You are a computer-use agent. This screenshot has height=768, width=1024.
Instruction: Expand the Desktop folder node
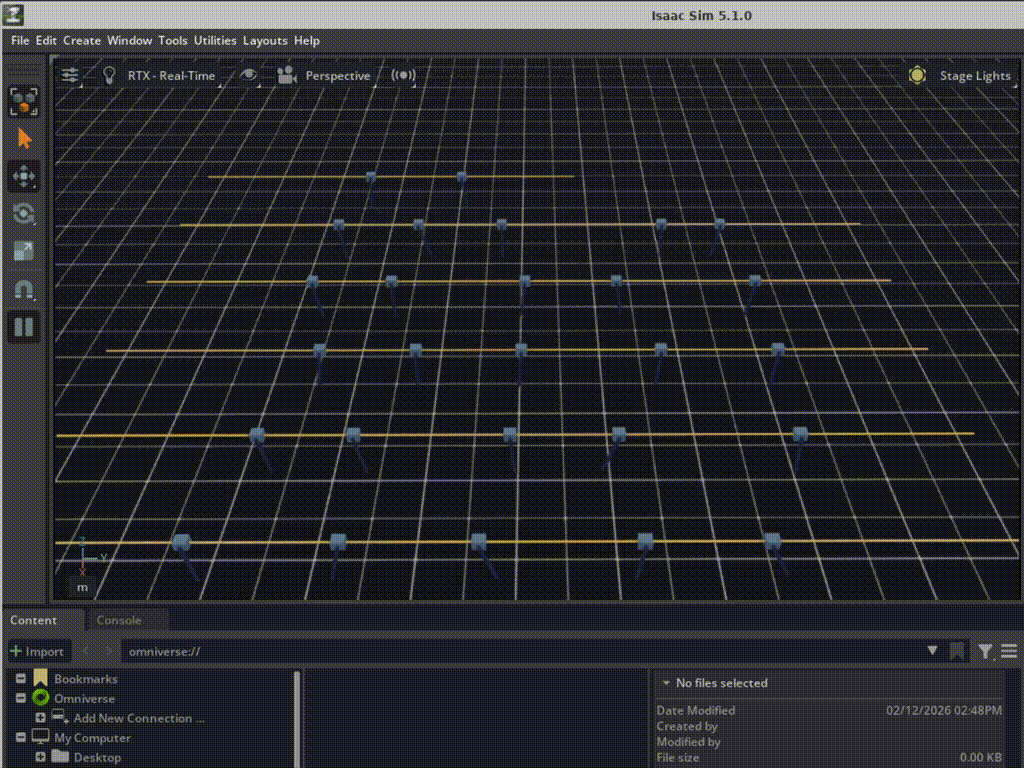coord(41,757)
